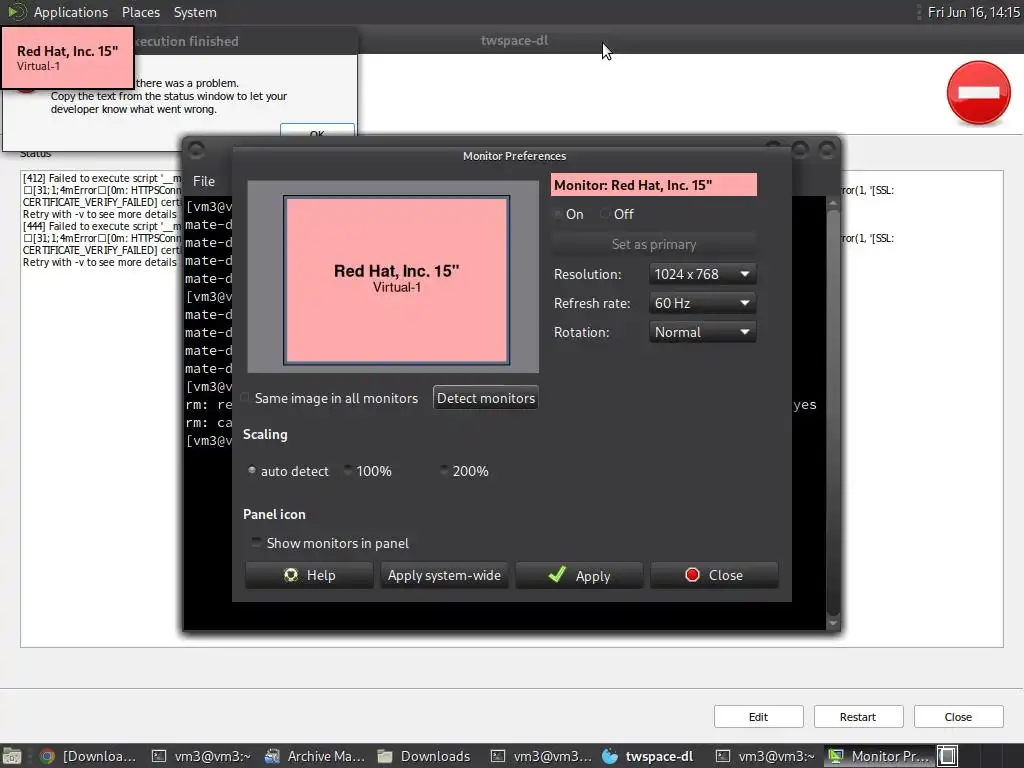1024x768 pixels.
Task: Click the Red Hat Virtual-1 monitor overlay label
Action: click(x=67, y=57)
